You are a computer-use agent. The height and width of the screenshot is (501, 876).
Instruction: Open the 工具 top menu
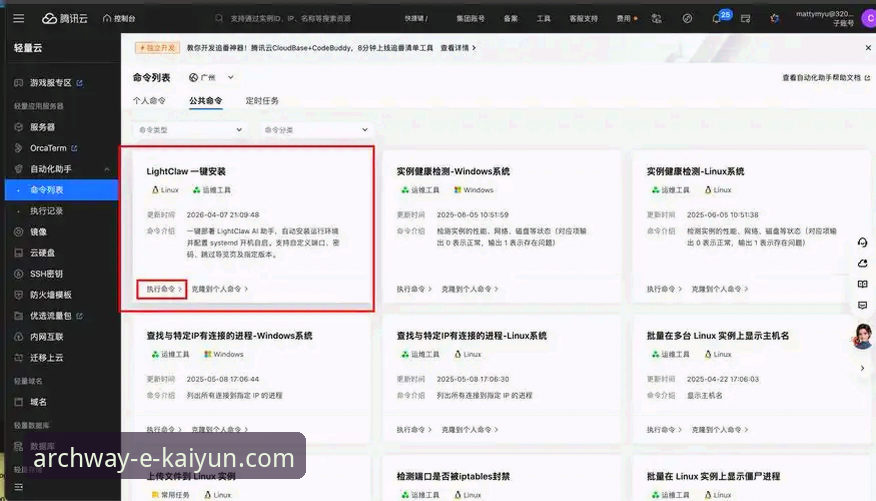(544, 18)
